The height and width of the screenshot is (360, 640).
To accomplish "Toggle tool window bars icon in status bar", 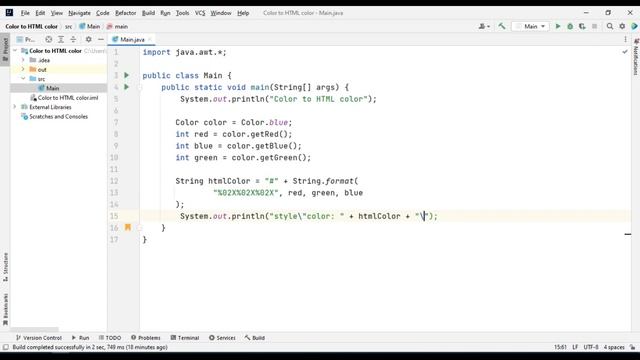I will [x=5, y=347].
